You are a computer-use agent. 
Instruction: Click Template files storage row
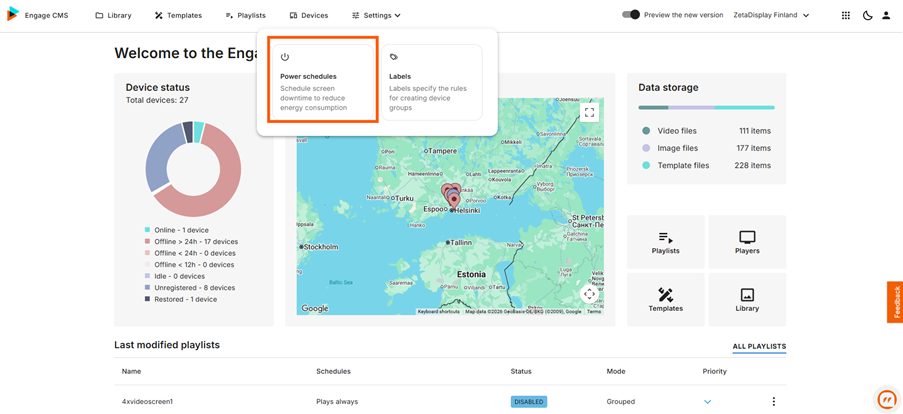706,165
